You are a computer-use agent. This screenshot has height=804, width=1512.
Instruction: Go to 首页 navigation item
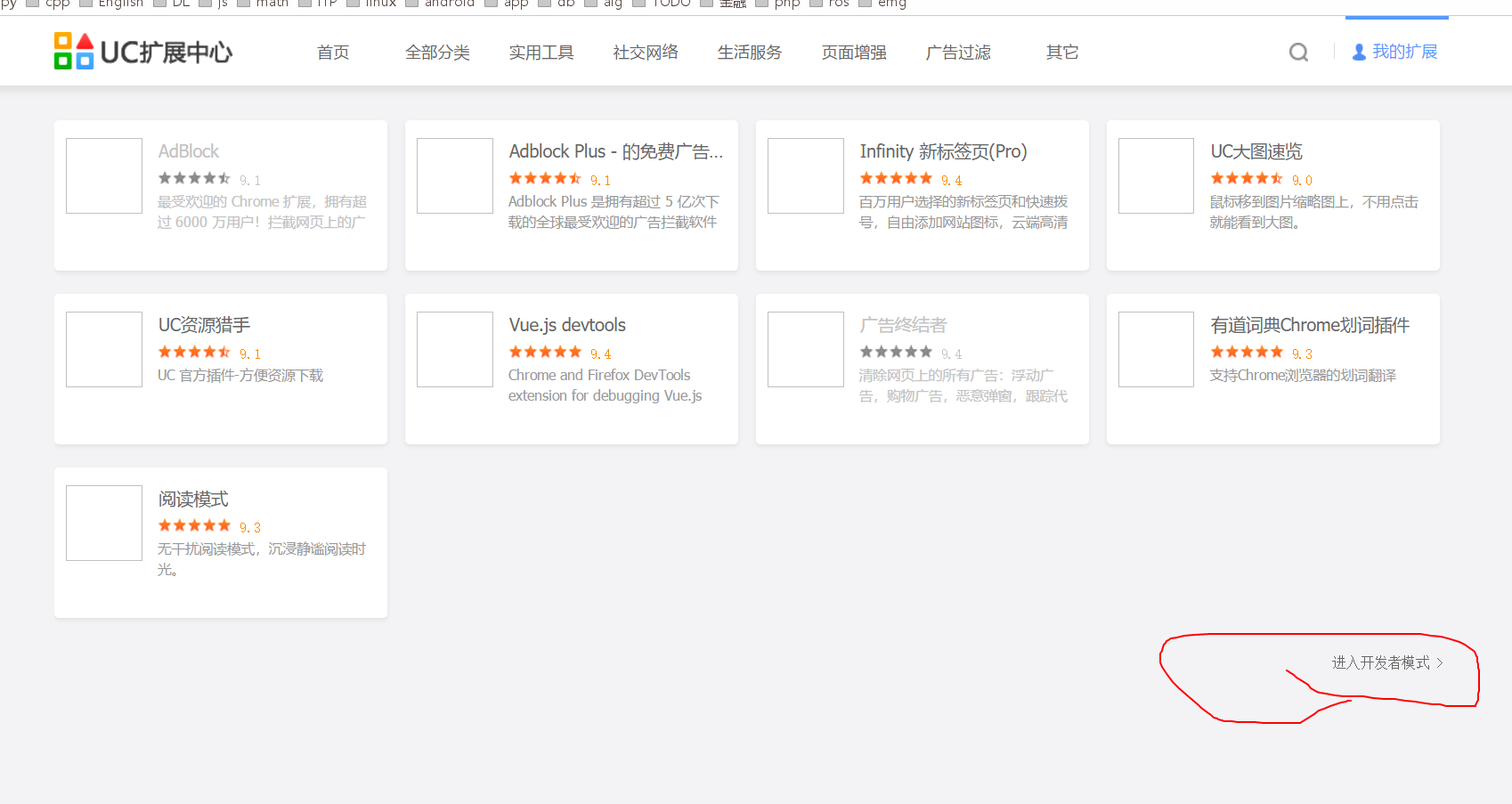click(333, 53)
